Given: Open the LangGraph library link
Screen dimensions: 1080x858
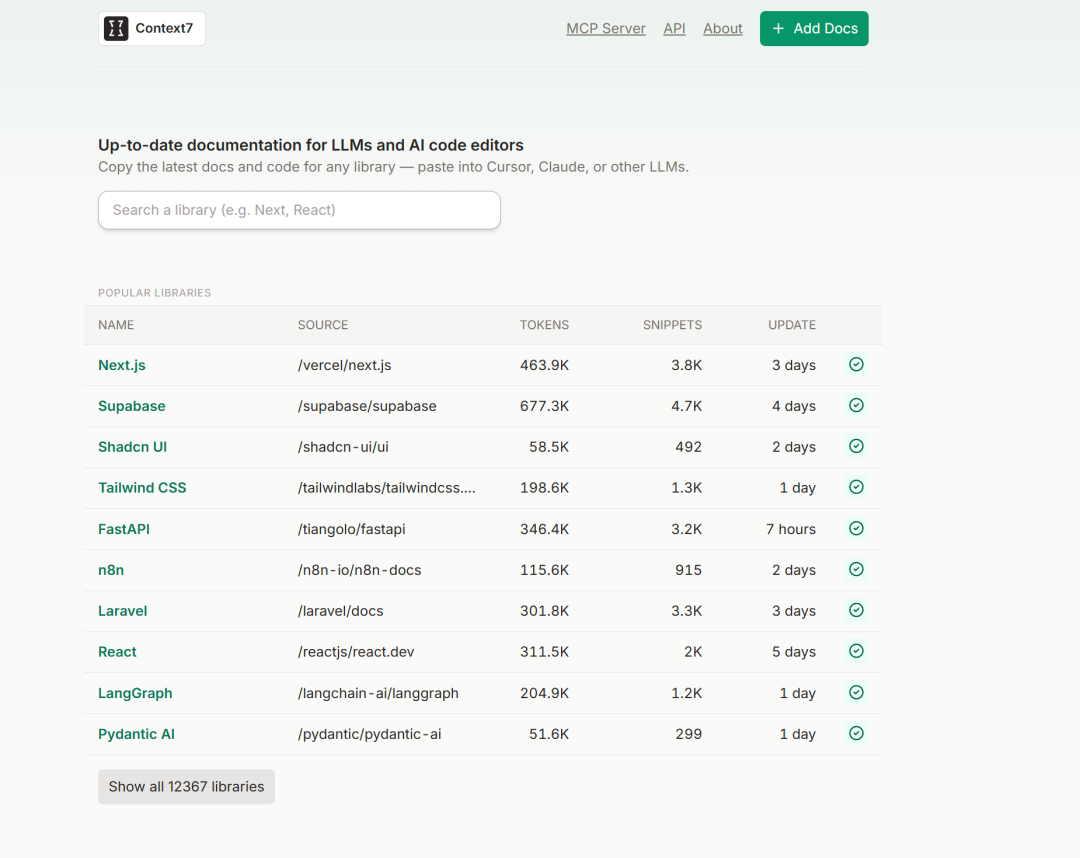Looking at the screenshot, I should tap(135, 693).
